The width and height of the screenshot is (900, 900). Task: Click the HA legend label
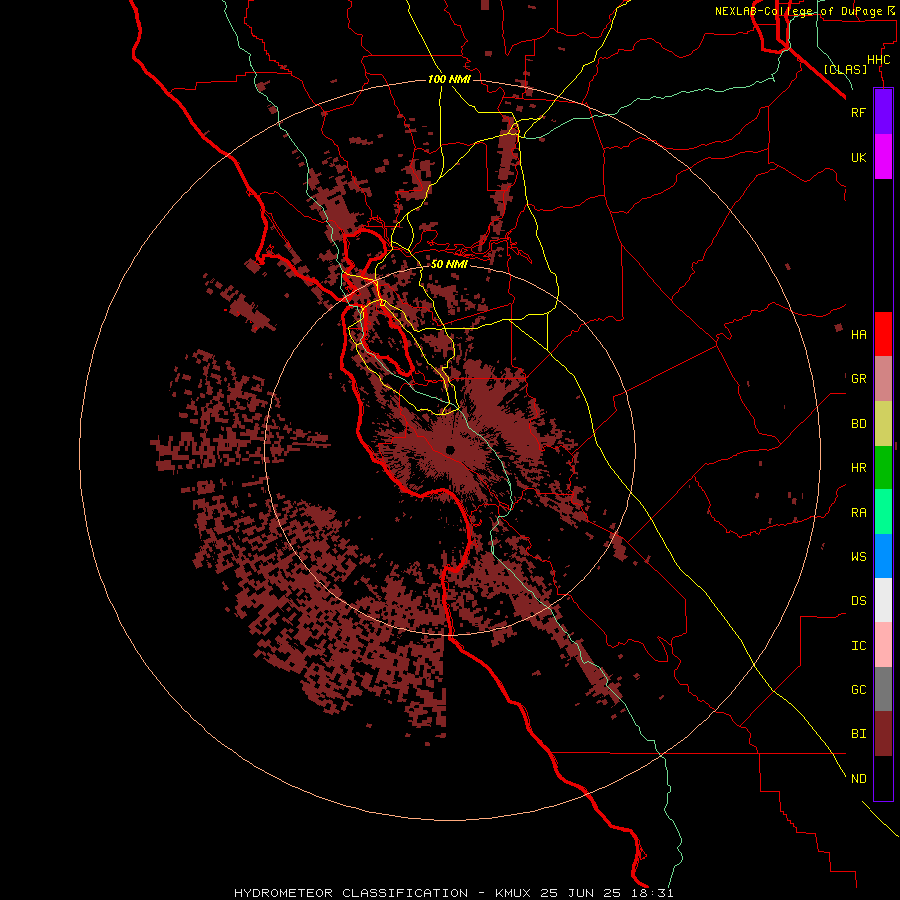coord(858,335)
